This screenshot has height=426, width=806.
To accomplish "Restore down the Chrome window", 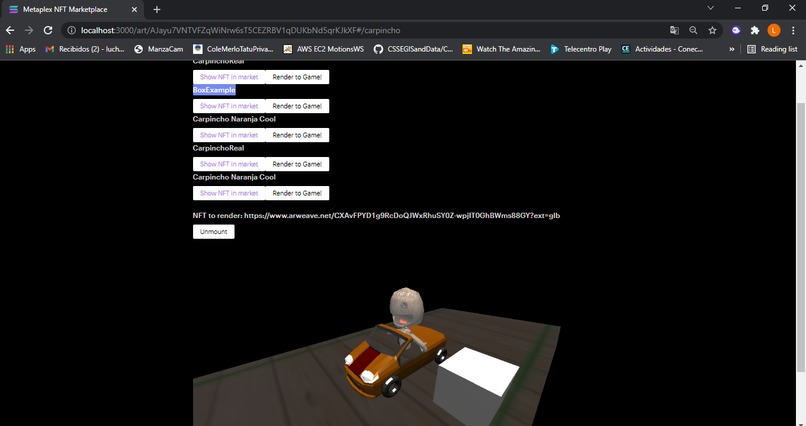I will click(x=765, y=8).
